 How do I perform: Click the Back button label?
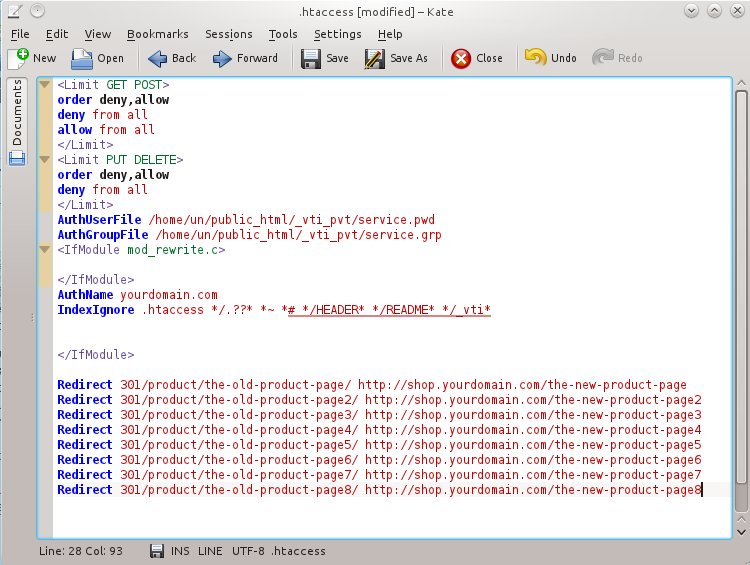point(184,58)
